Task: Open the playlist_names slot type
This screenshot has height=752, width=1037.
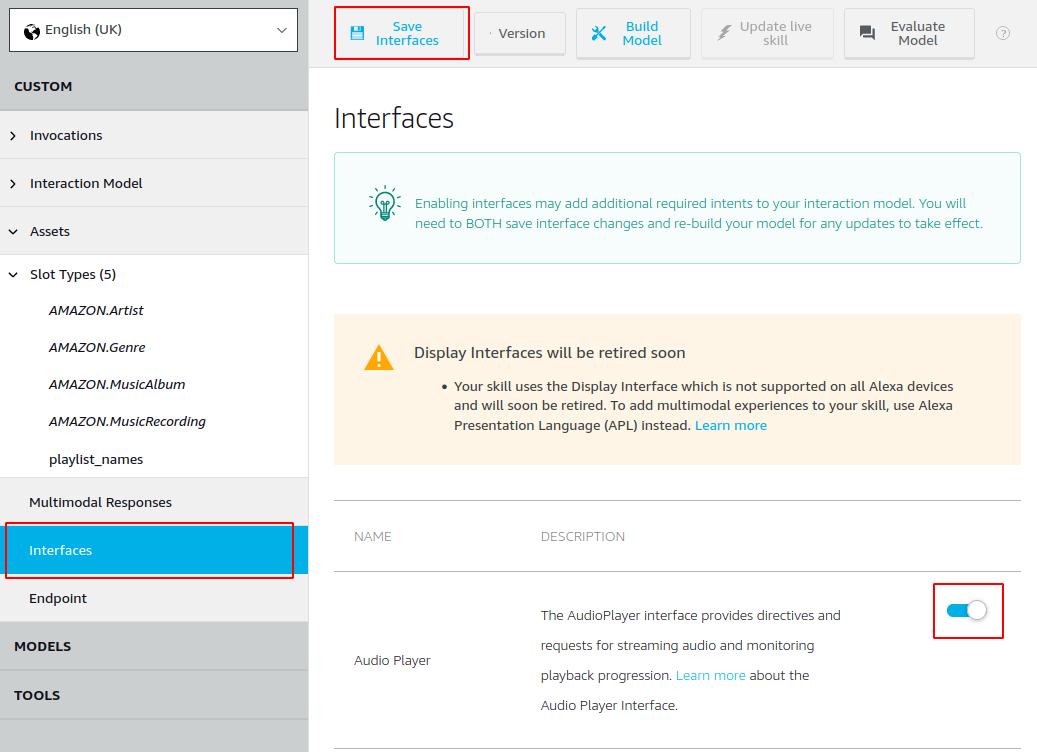Action: (x=96, y=459)
